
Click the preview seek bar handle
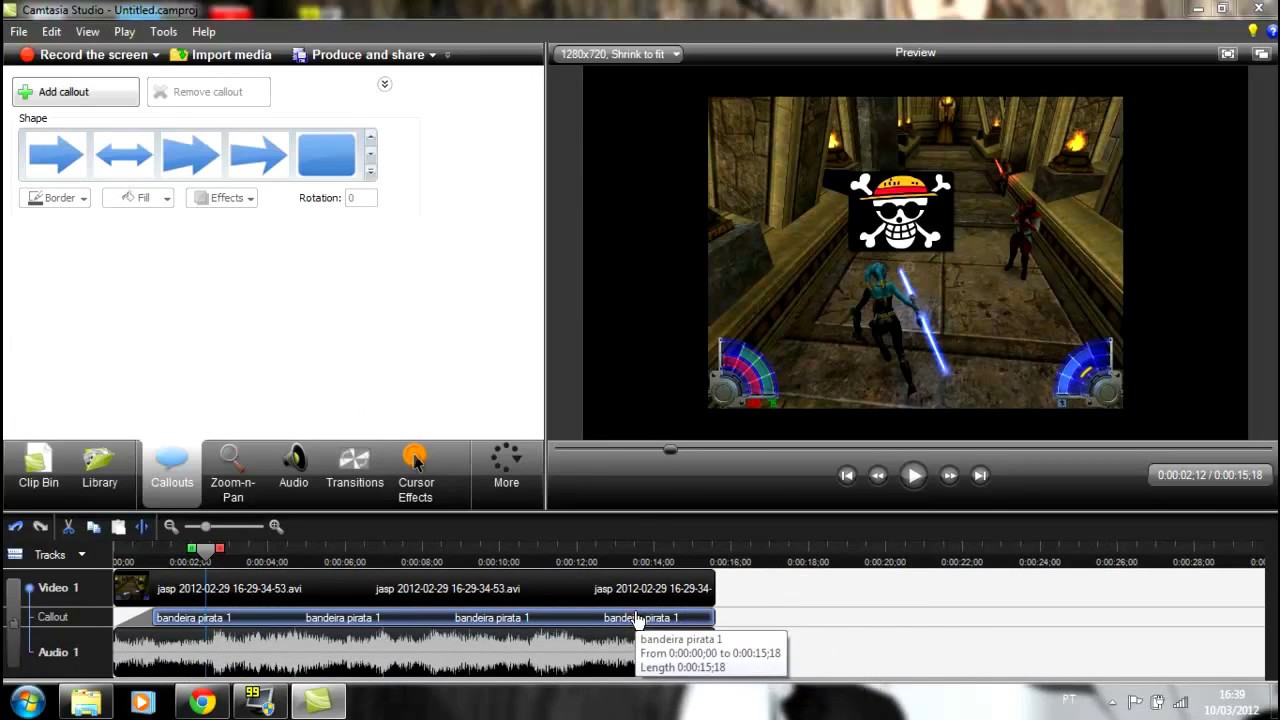(670, 449)
